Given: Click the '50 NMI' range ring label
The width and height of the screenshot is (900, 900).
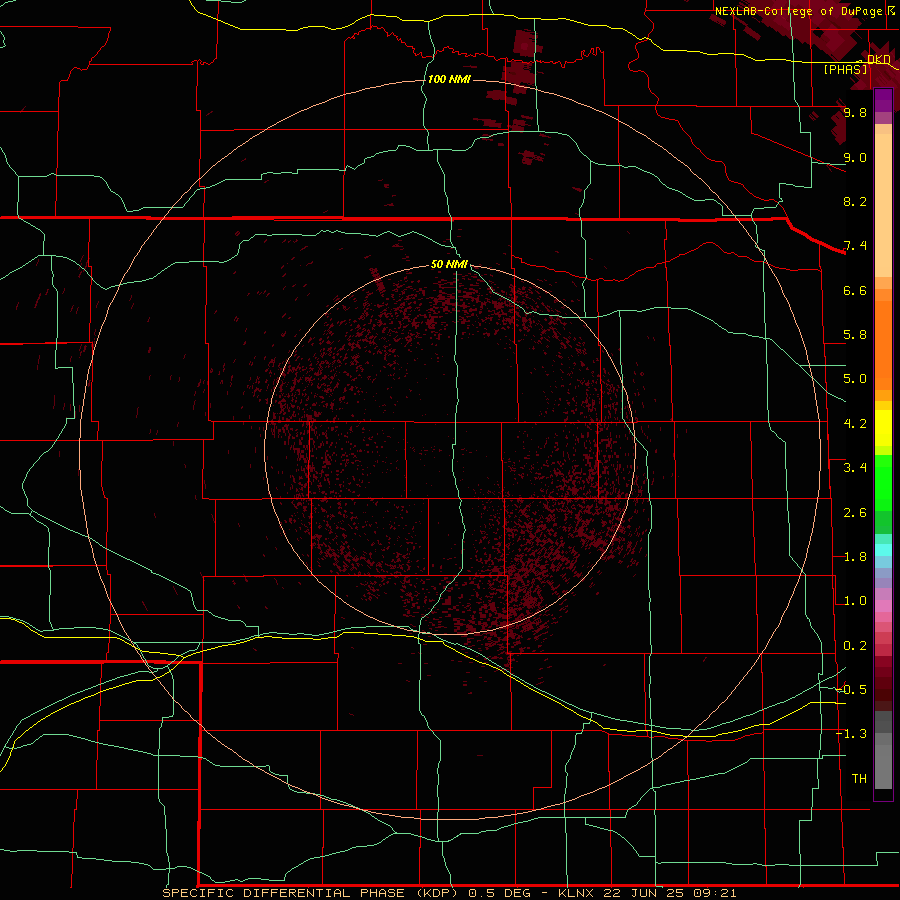Looking at the screenshot, I should 449,264.
